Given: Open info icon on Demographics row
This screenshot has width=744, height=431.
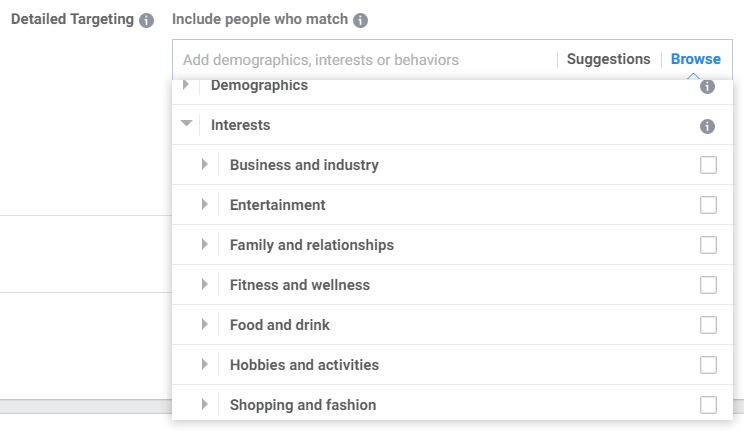Looking at the screenshot, I should (x=707, y=86).
